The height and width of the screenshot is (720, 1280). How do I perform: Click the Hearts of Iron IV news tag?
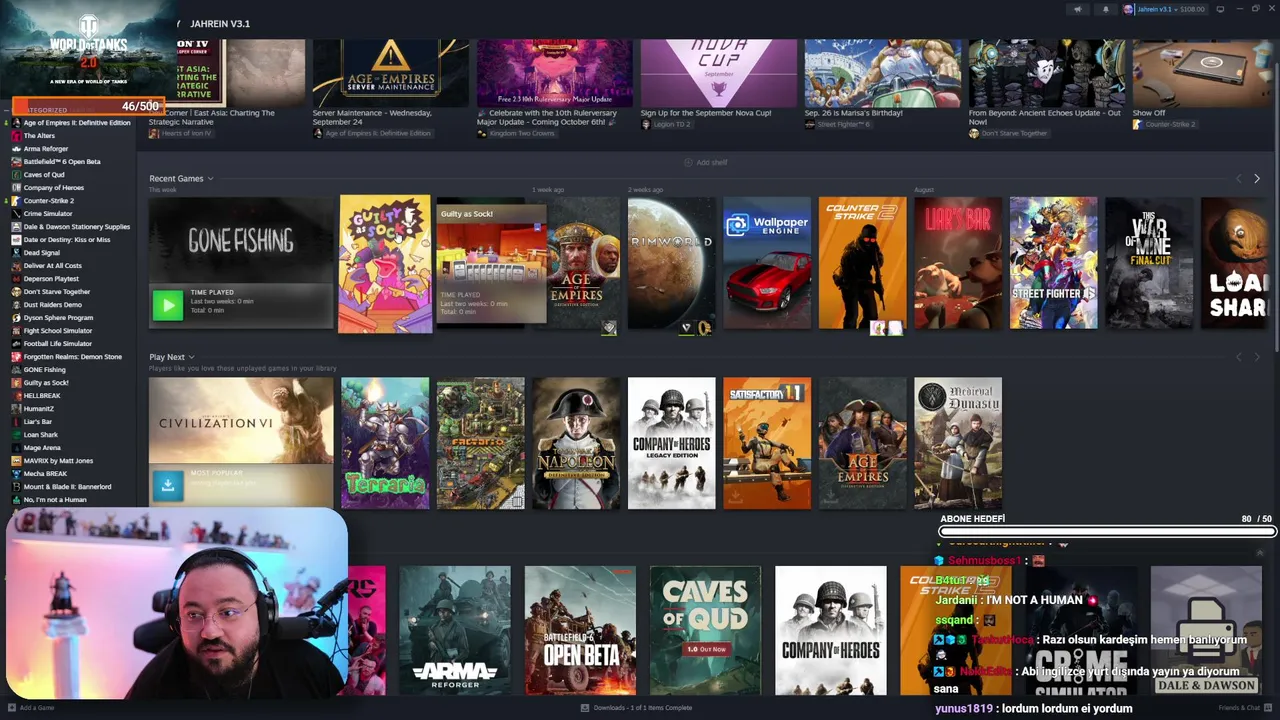point(180,133)
